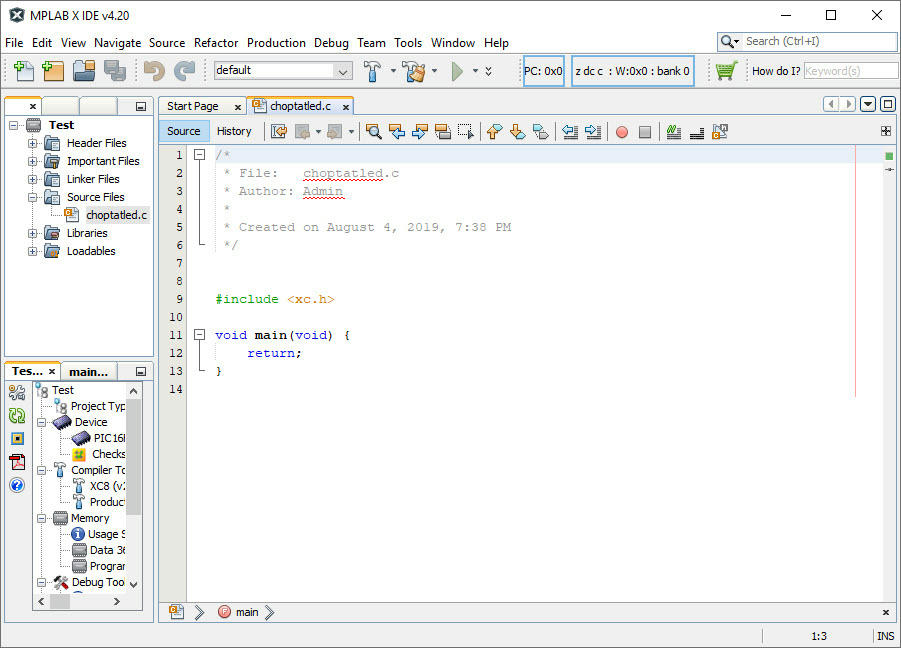Open the Production menu
Image resolution: width=901 pixels, height=648 pixels.
coord(276,43)
